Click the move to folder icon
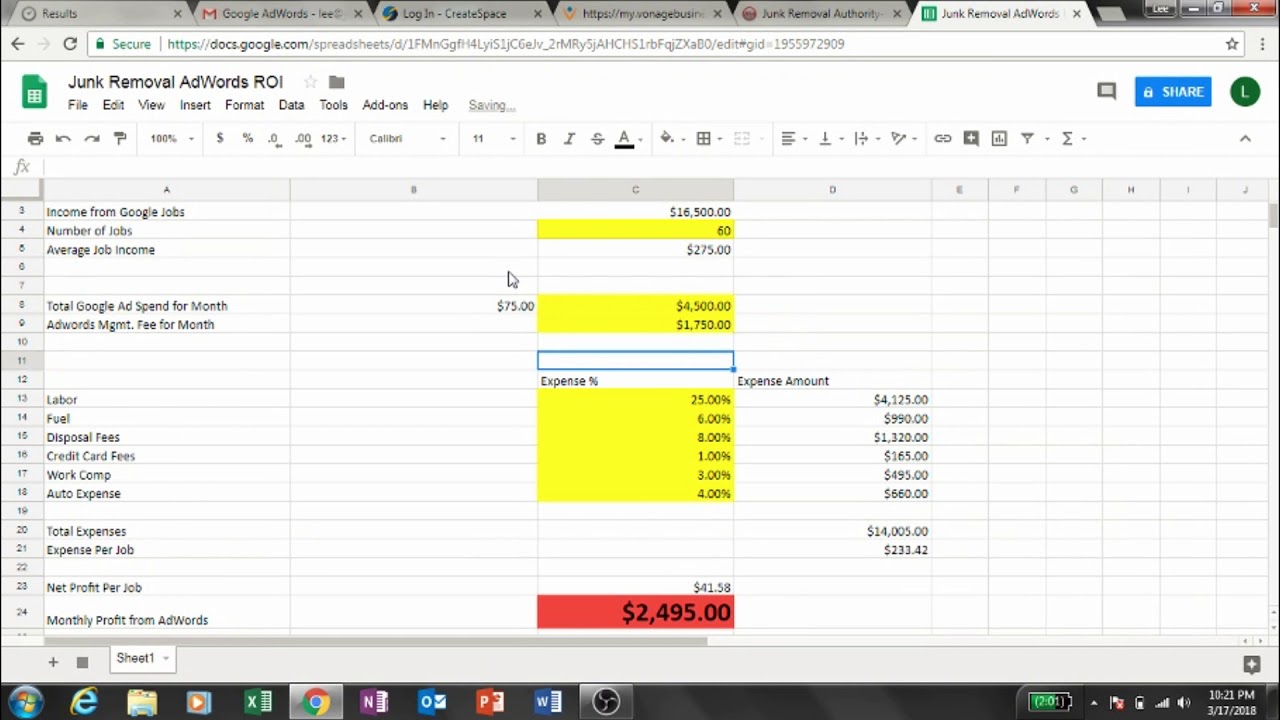The width and height of the screenshot is (1280, 720). (337, 82)
